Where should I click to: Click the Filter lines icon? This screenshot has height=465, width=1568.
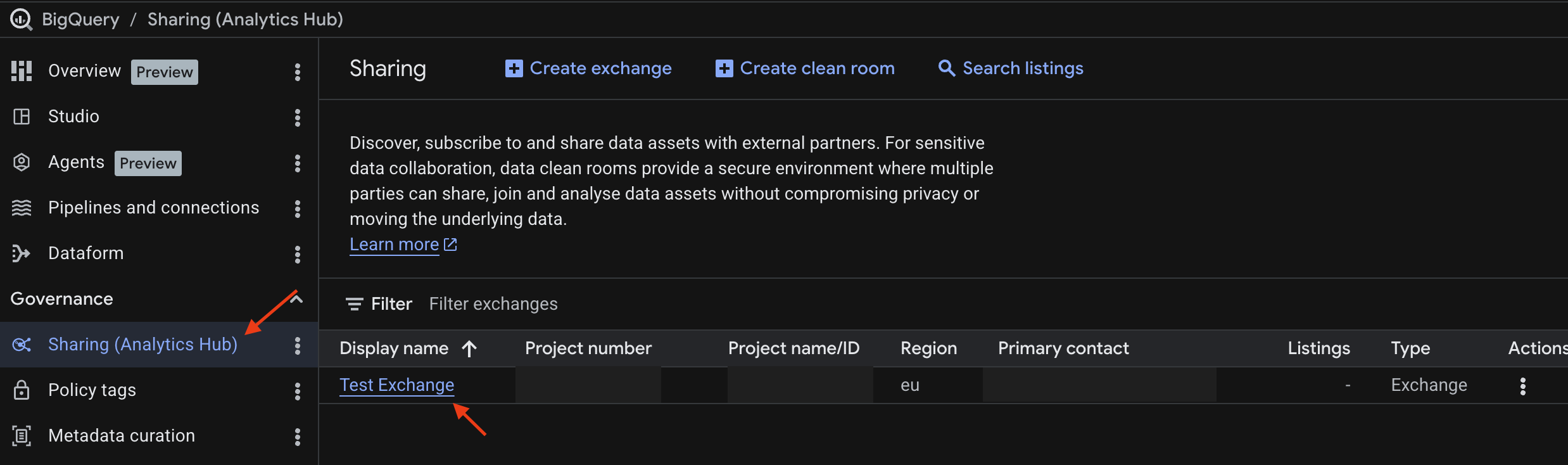point(355,304)
